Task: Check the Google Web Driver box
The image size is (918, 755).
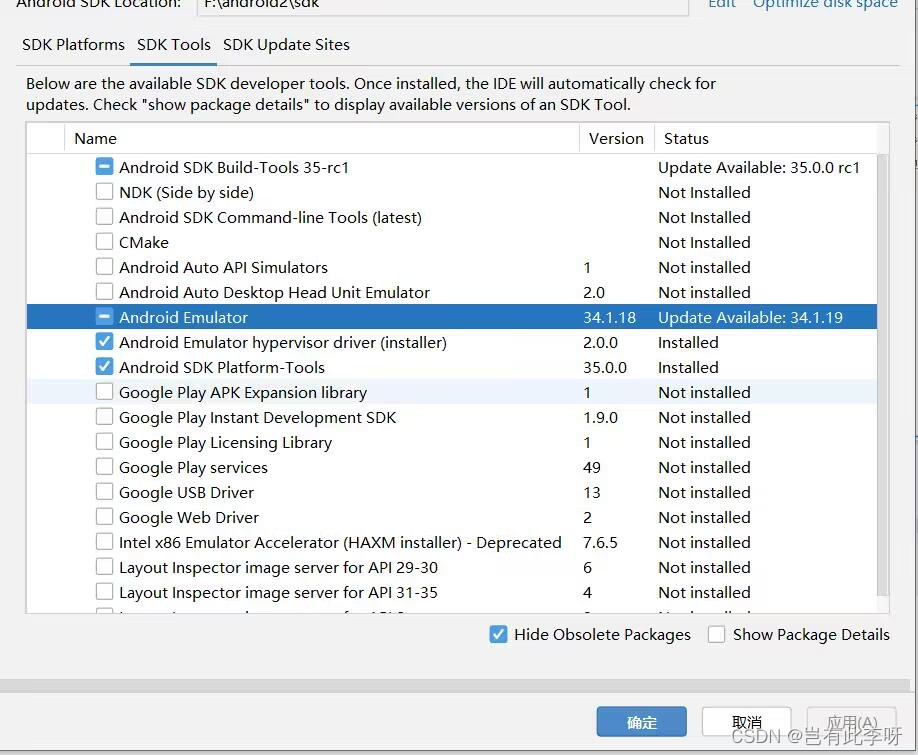Action: tap(104, 517)
